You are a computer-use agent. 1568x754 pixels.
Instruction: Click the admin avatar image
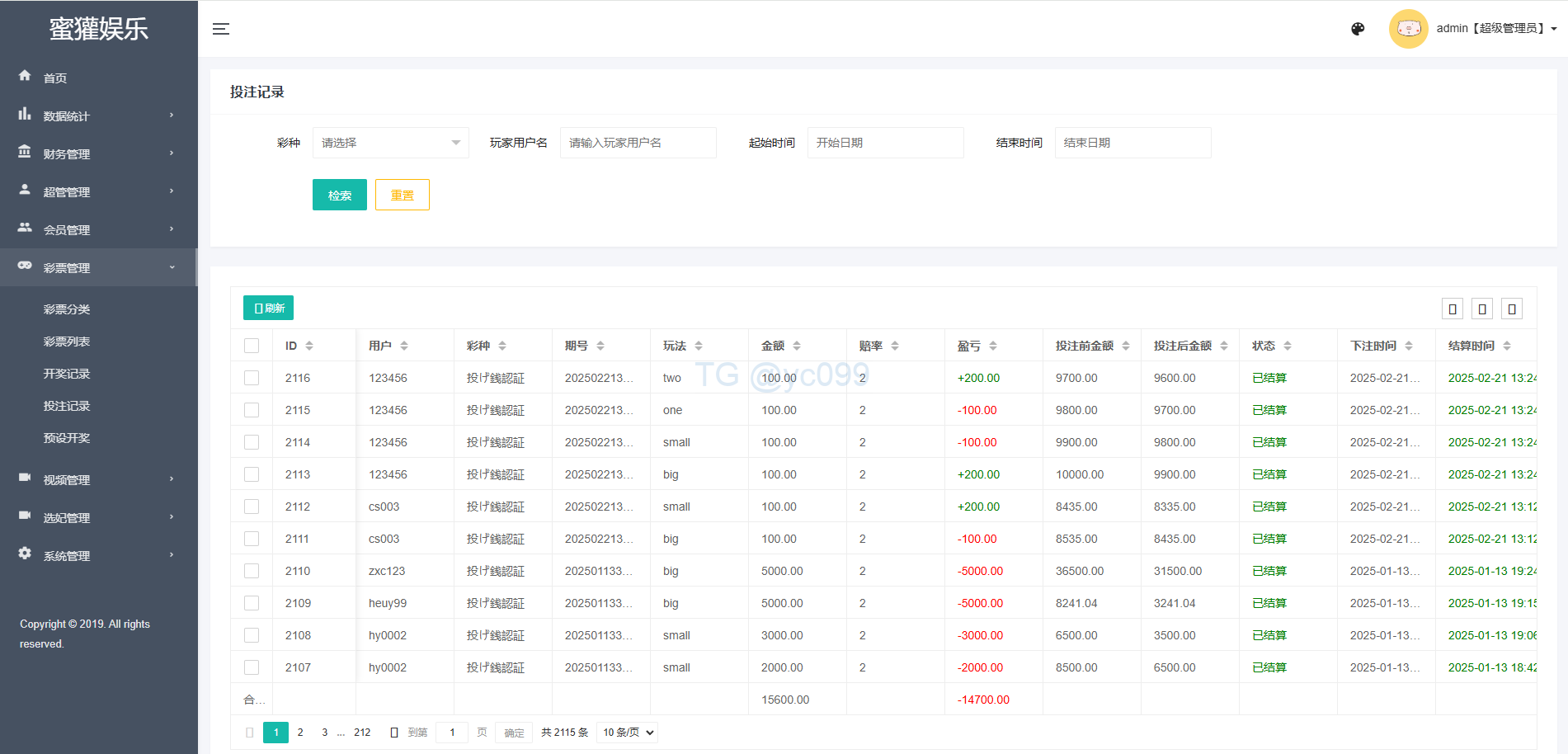tap(1408, 29)
